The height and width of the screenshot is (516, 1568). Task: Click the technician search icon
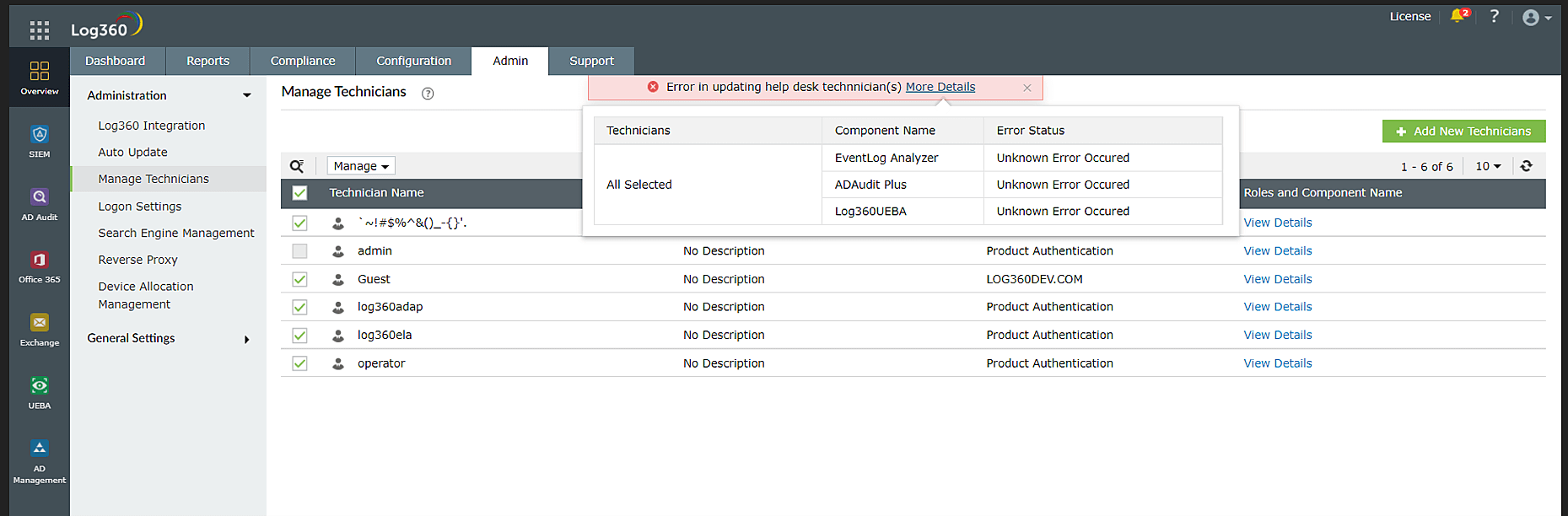pyautogui.click(x=297, y=166)
